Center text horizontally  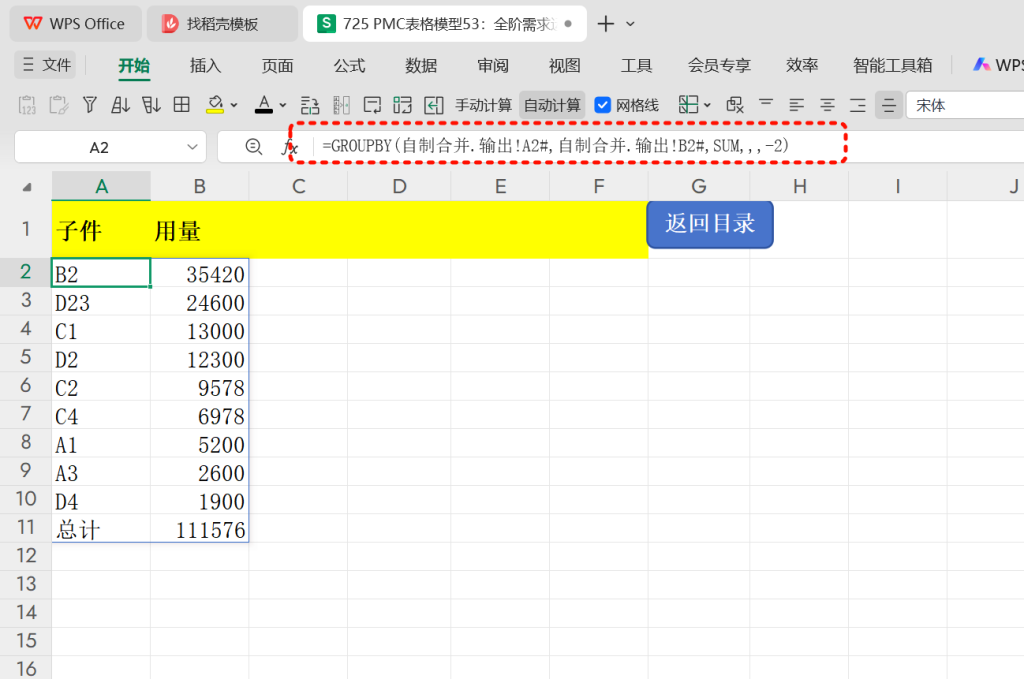point(827,104)
